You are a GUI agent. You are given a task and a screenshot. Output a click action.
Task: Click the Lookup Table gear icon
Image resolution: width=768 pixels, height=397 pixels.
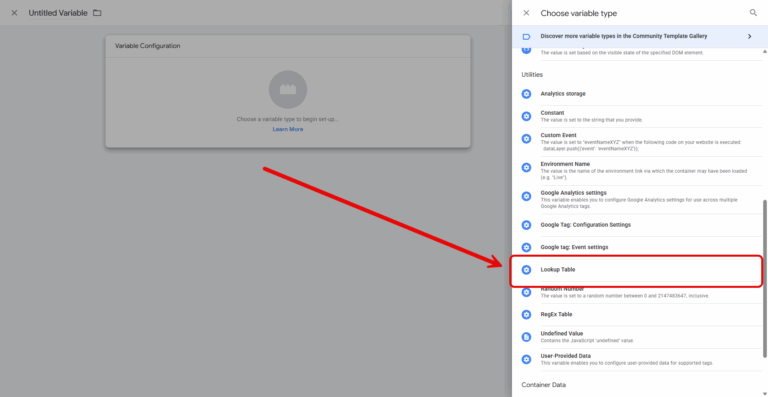pos(526,270)
